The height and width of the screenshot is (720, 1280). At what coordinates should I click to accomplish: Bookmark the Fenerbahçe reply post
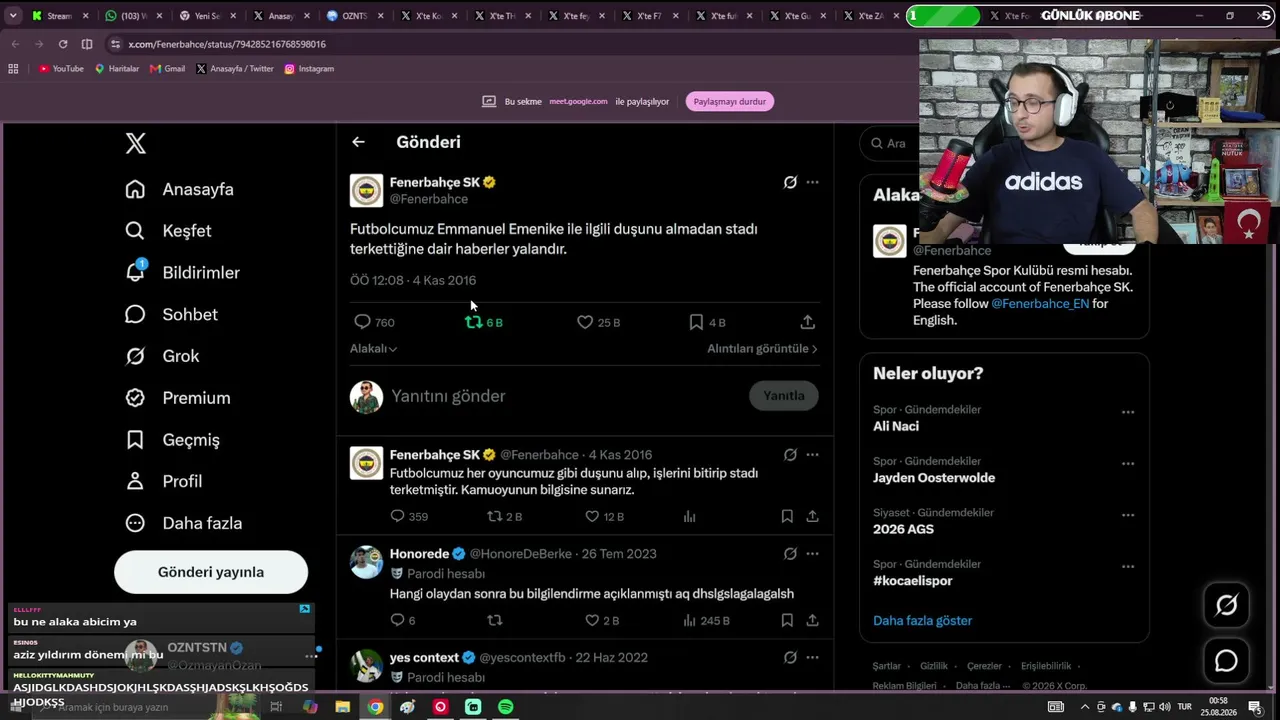pyautogui.click(x=787, y=516)
